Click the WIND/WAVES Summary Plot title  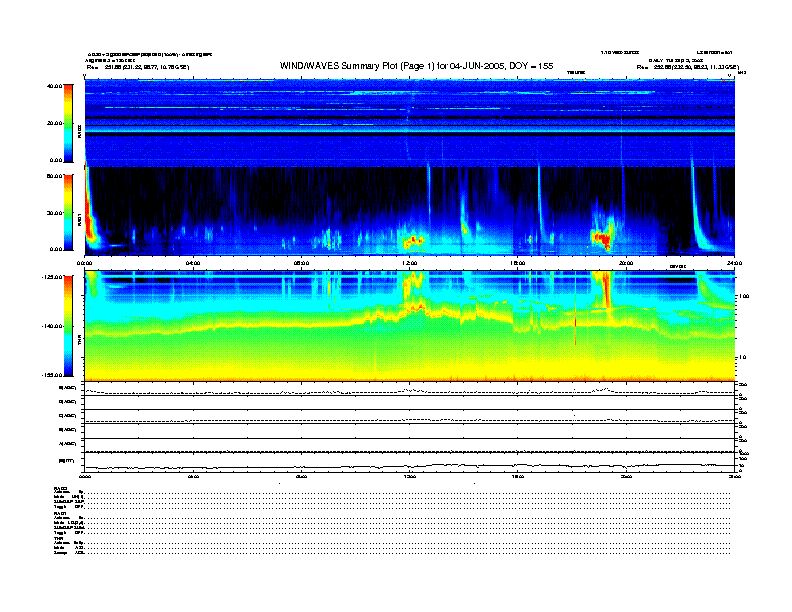click(416, 66)
